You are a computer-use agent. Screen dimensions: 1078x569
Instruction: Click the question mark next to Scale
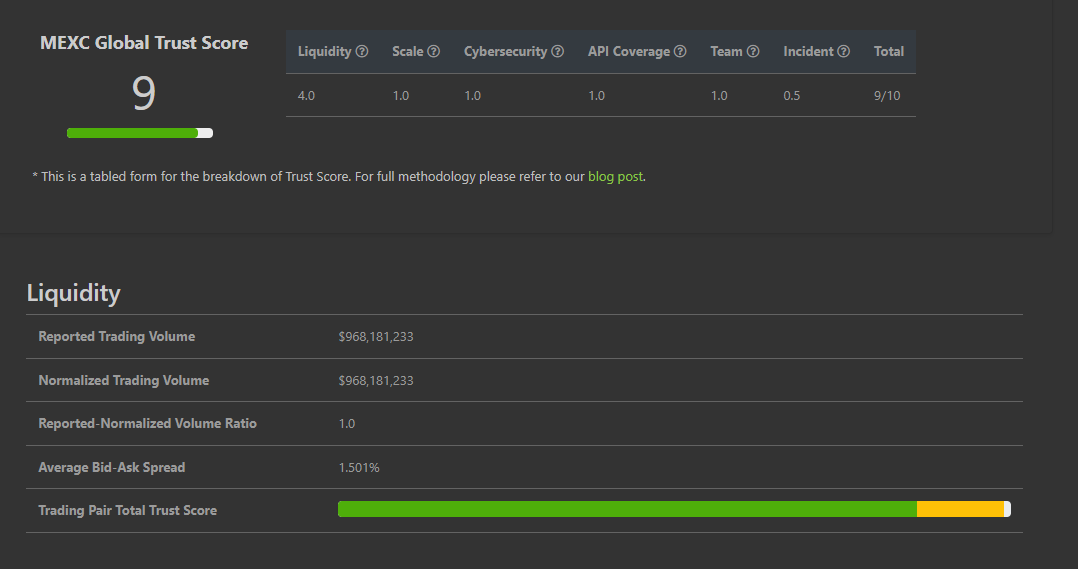[433, 52]
